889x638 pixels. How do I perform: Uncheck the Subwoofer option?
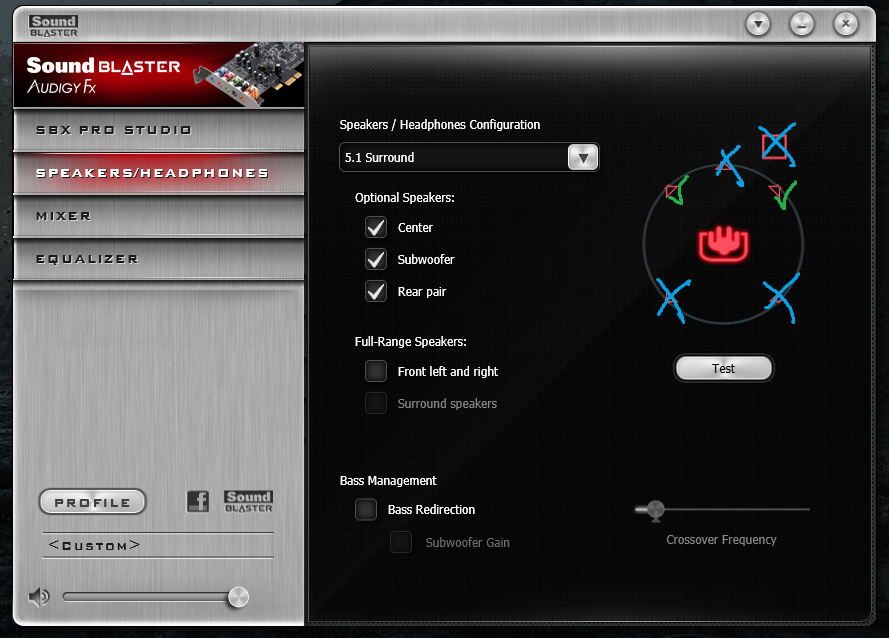[376, 259]
